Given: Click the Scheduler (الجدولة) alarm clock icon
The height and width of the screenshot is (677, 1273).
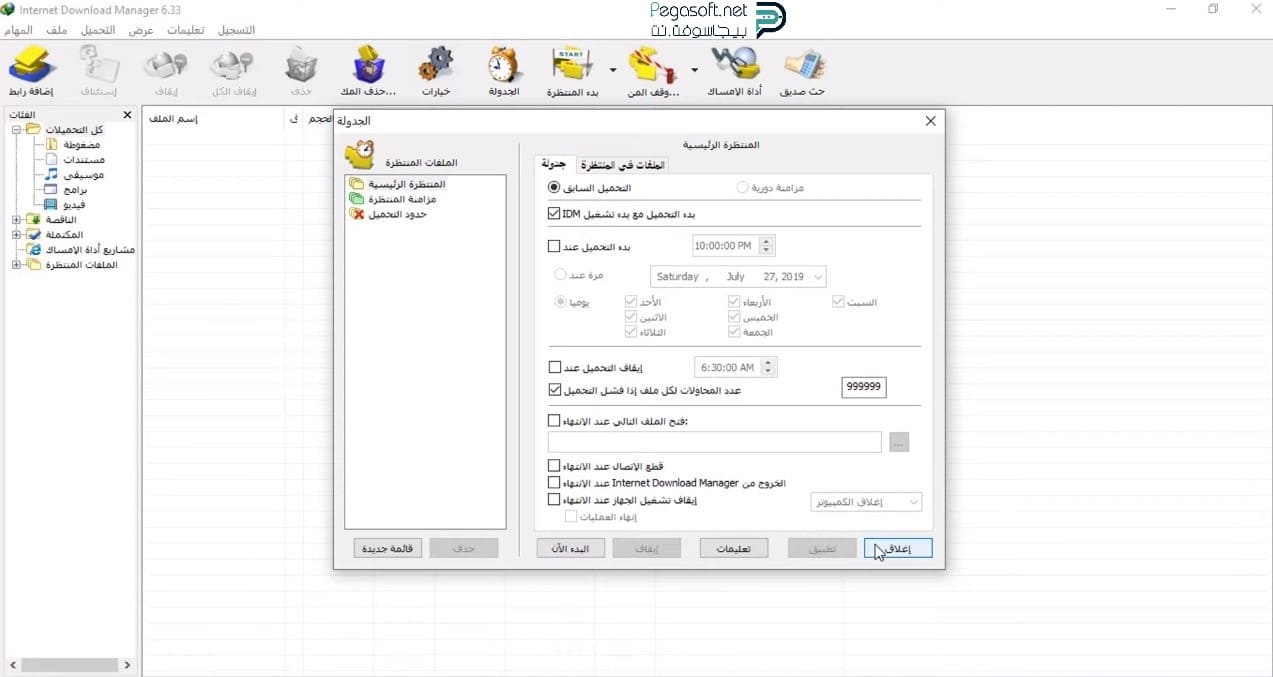Looking at the screenshot, I should 504,65.
